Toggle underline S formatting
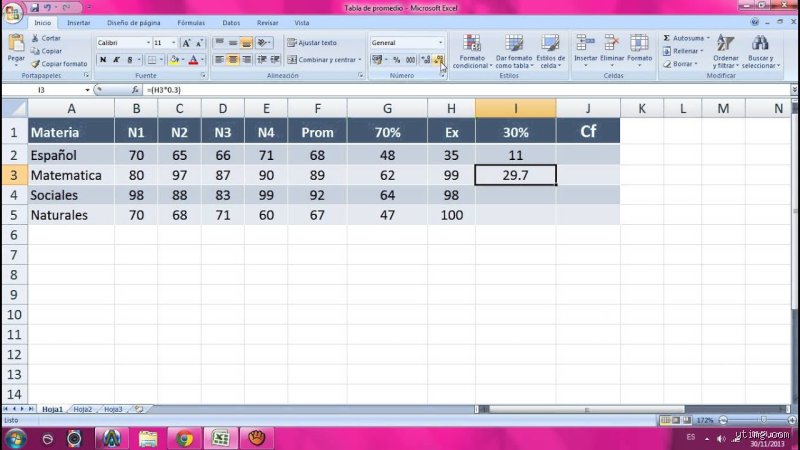Screen dimensions: 800x450 [x=130, y=60]
